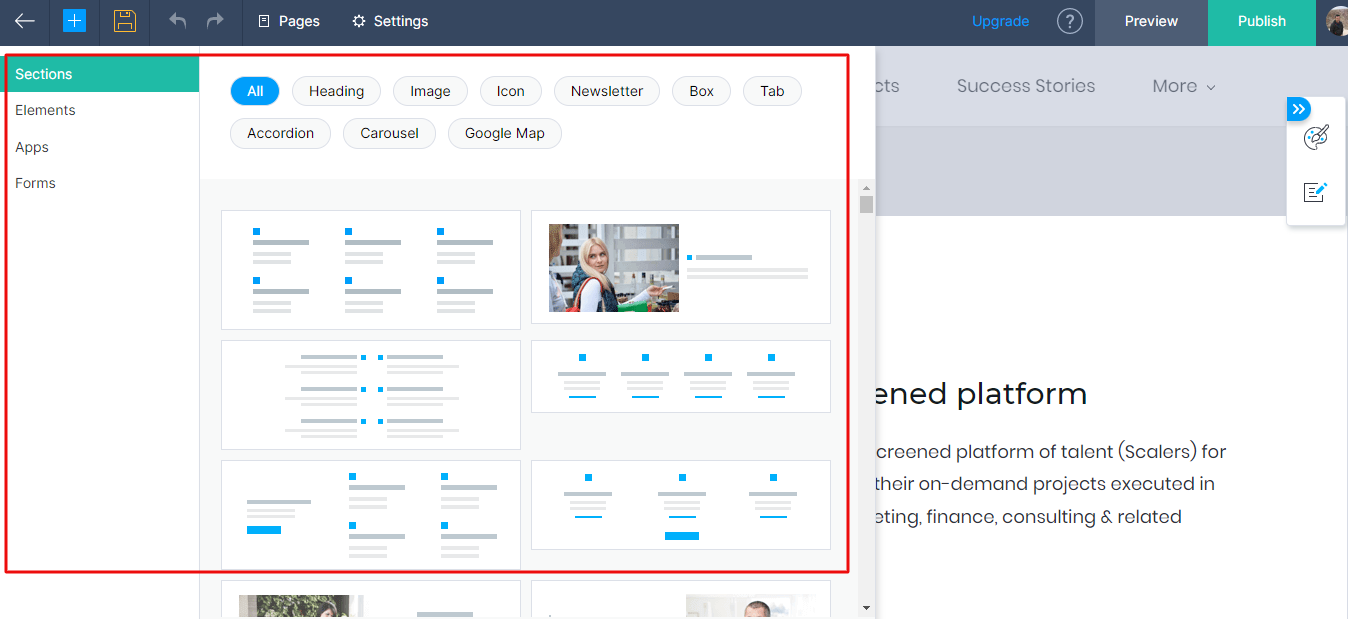The height and width of the screenshot is (619, 1348).
Task: Filter sections by Heading
Action: click(336, 91)
